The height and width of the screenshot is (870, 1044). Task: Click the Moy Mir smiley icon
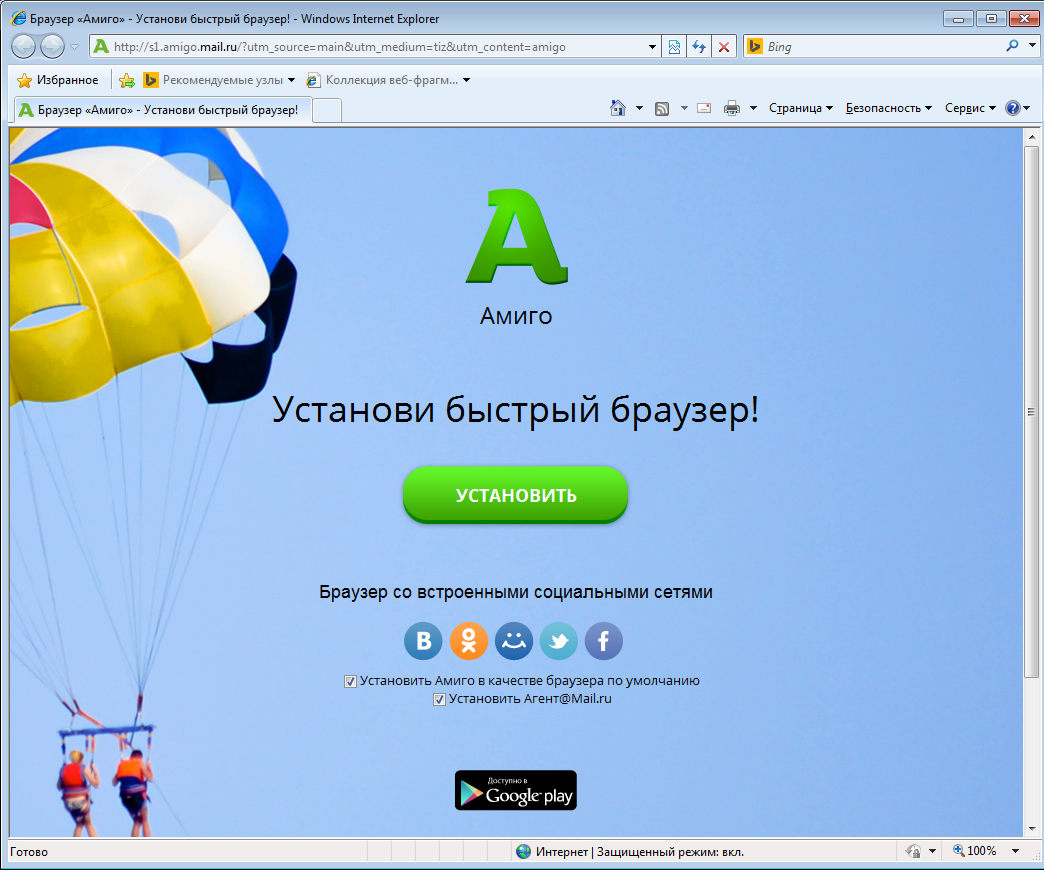[x=514, y=641]
